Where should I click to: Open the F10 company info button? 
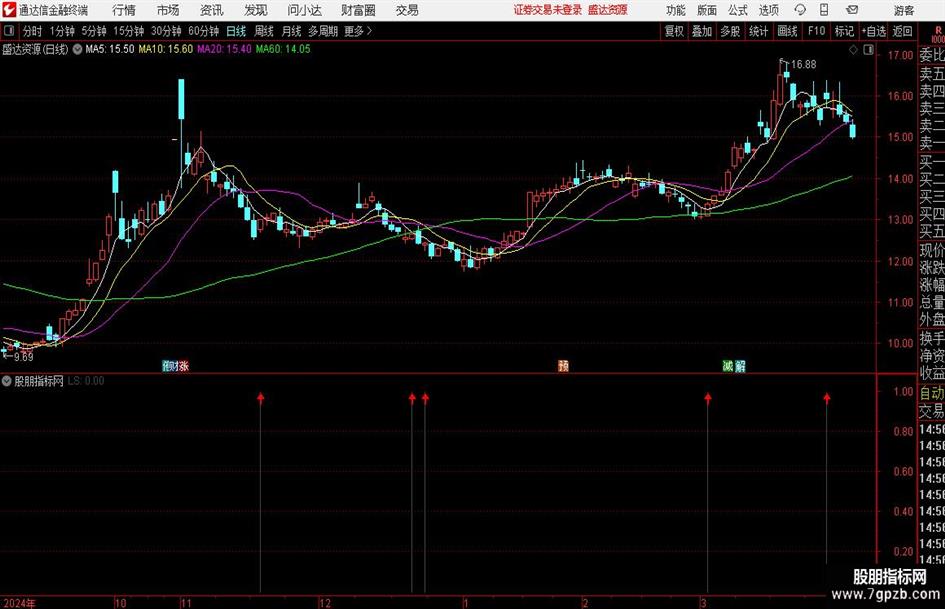pyautogui.click(x=816, y=31)
